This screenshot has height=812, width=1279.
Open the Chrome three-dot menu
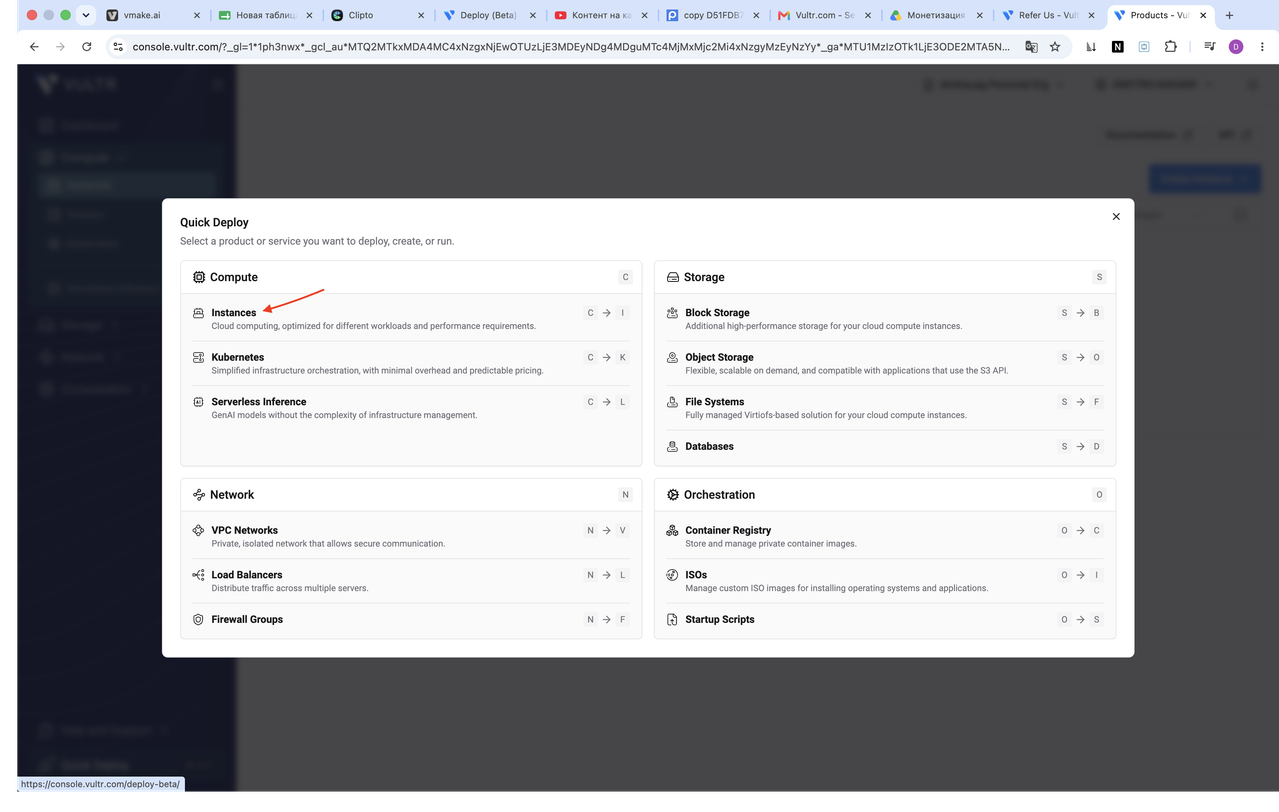click(1262, 46)
